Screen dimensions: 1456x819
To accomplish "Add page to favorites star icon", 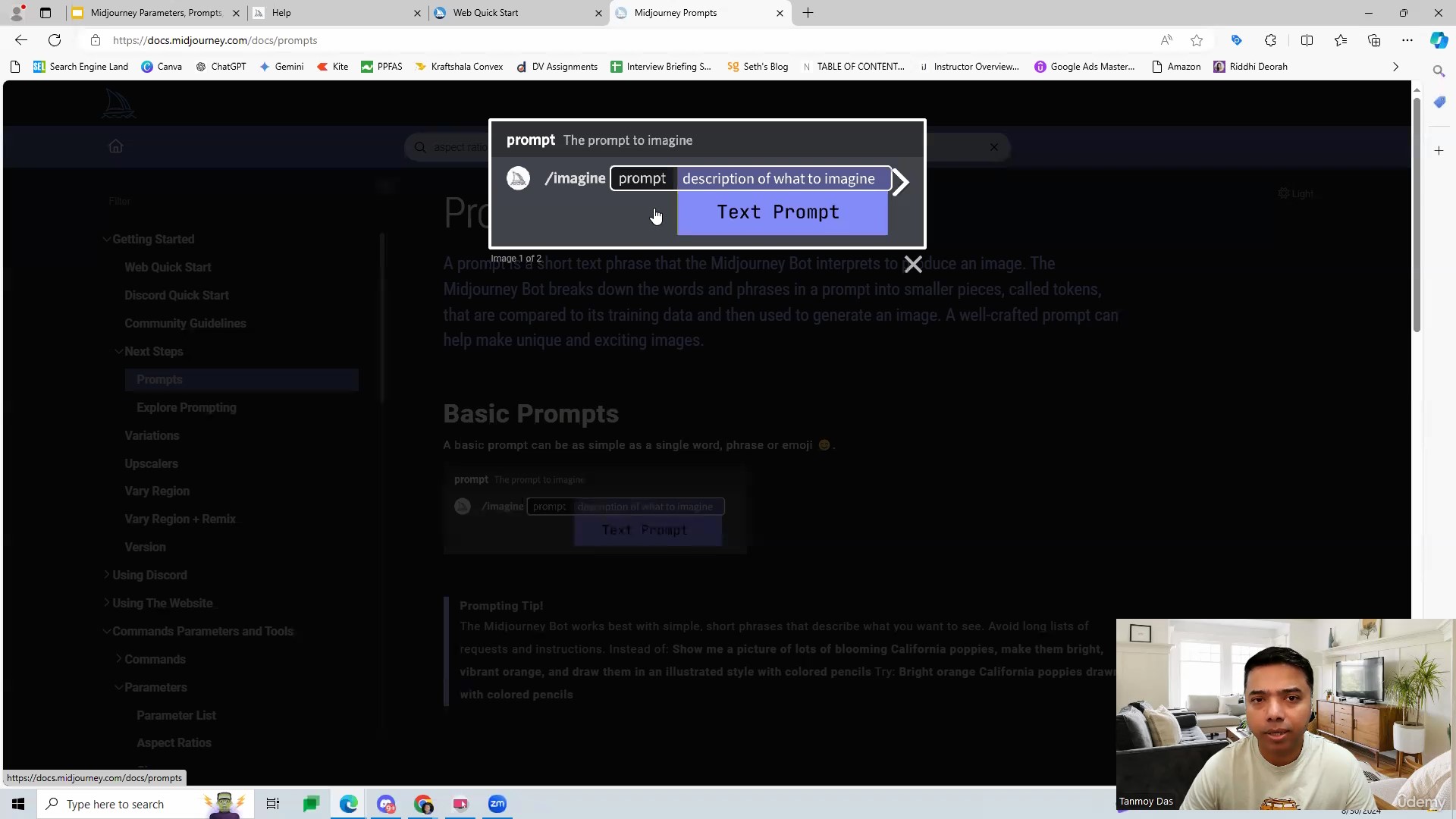I will [x=1197, y=40].
